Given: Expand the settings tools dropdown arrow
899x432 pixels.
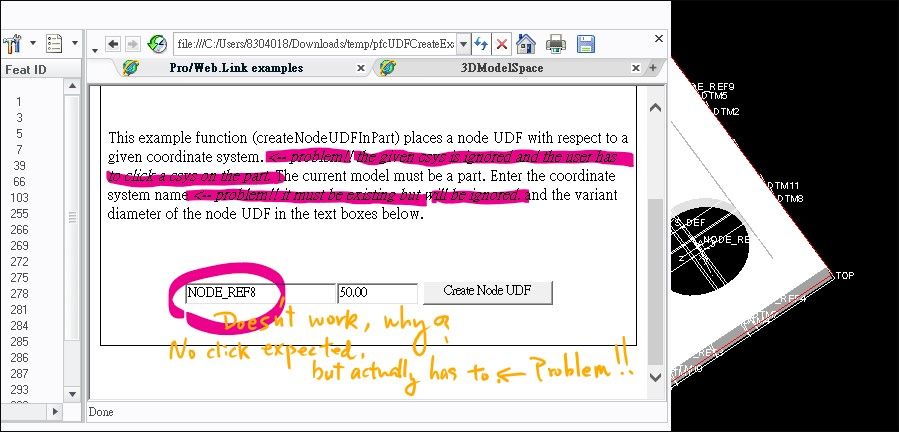Looking at the screenshot, I should [33, 44].
